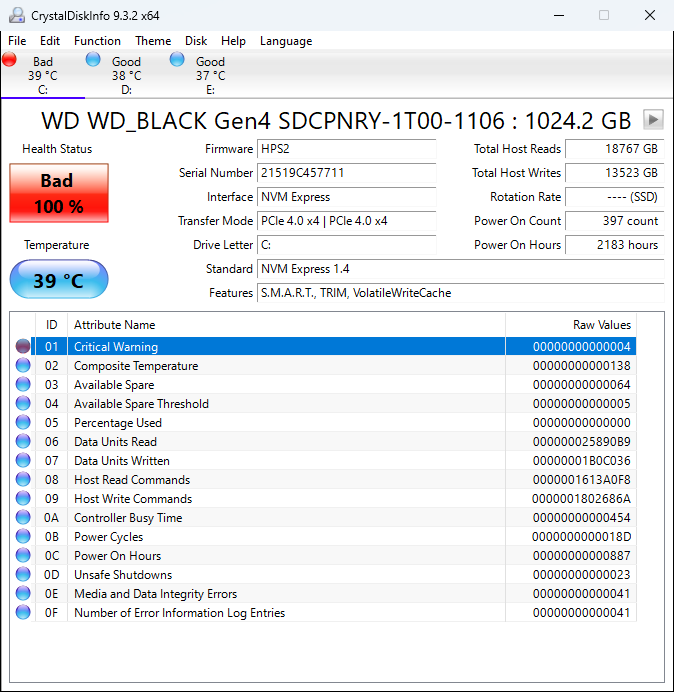Image resolution: width=674 pixels, height=692 pixels.
Task: Click the Serial Number field 21519C457711
Action: [346, 173]
